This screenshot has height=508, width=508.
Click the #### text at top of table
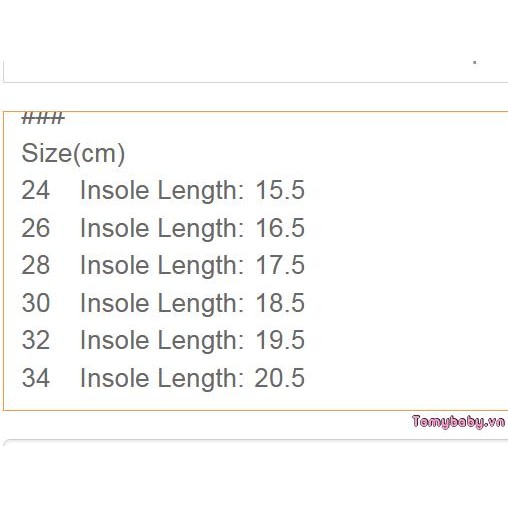coord(43,118)
